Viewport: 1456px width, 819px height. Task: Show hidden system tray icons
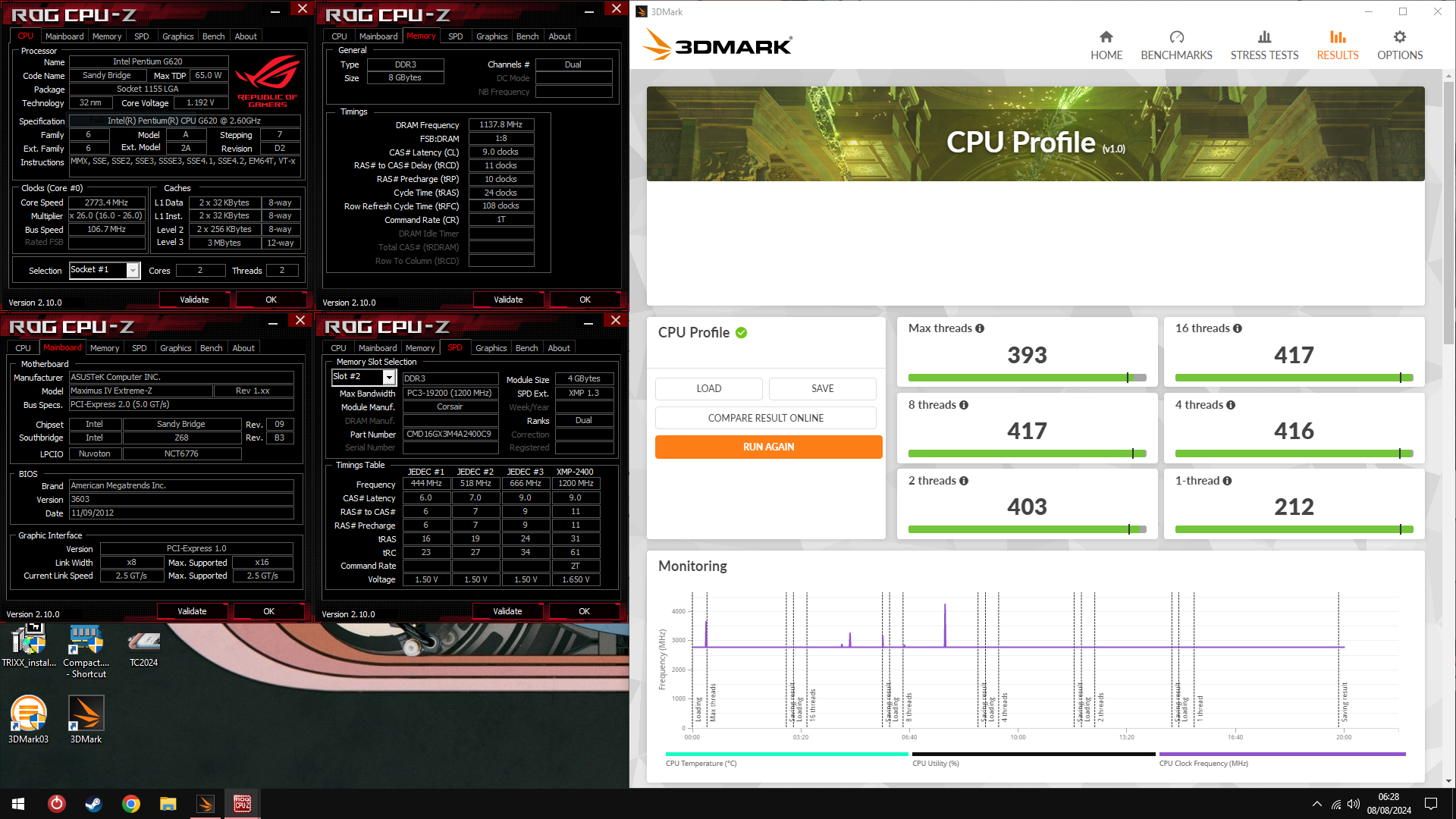(1316, 804)
